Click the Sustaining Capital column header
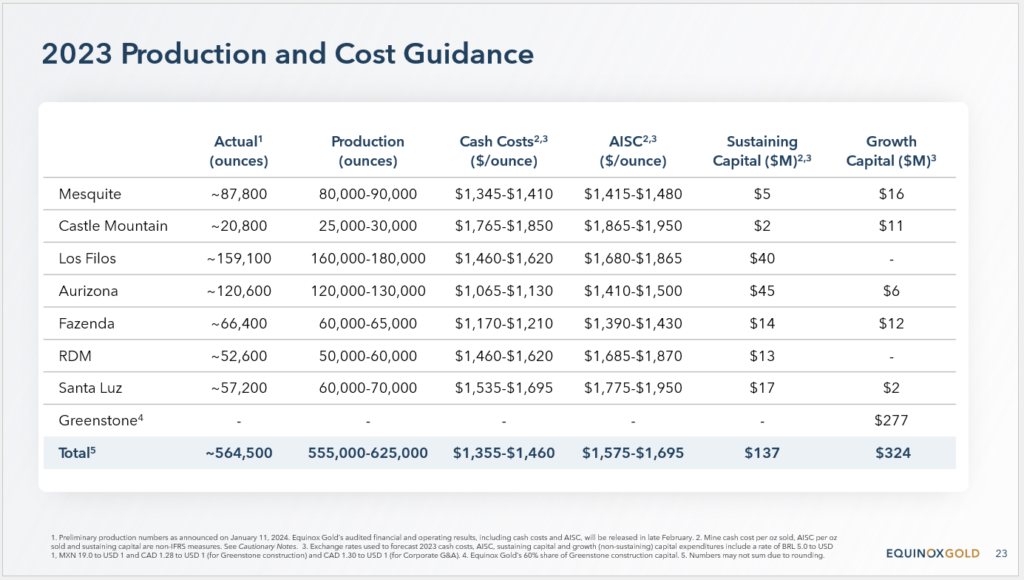The image size is (1024, 580). tap(762, 151)
